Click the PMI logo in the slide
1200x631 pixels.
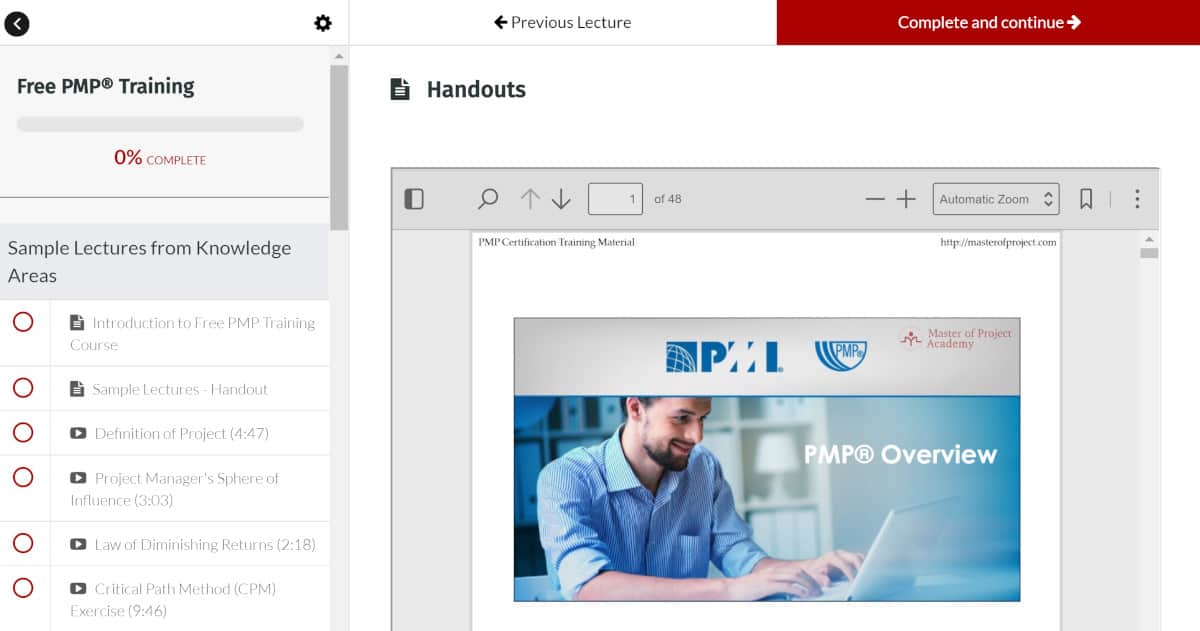click(724, 357)
